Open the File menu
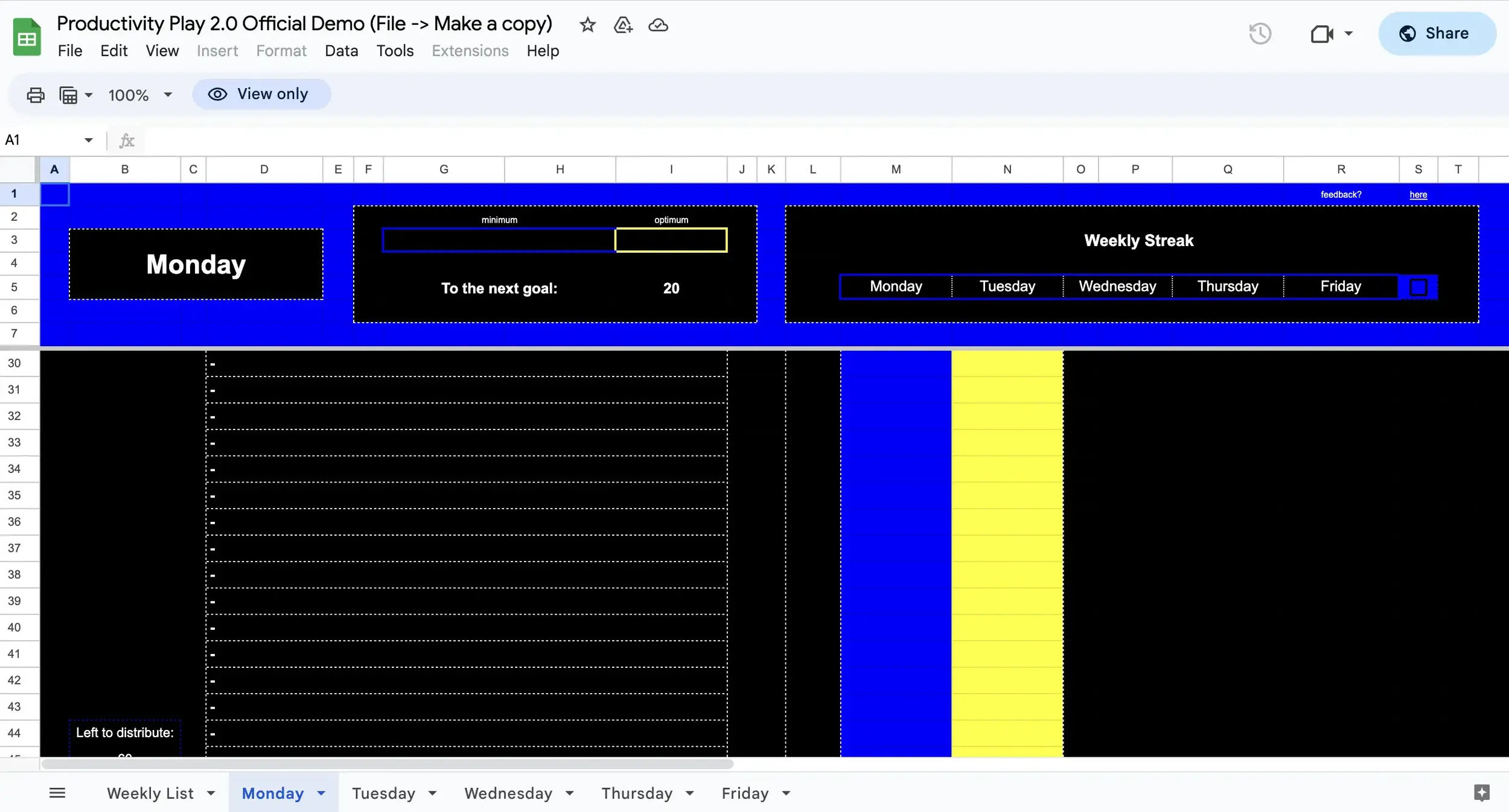Screen dimensions: 1509x812 click(70, 51)
